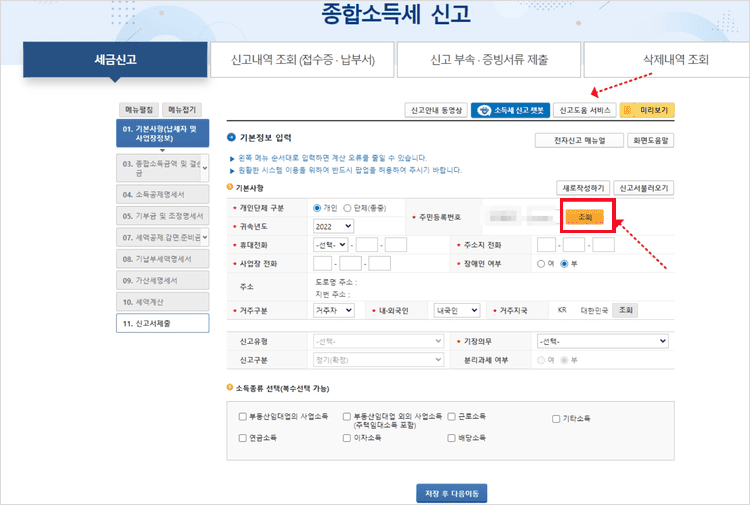Click the middle 휴대전화 number field
This screenshot has height=505, width=750.
point(367,245)
